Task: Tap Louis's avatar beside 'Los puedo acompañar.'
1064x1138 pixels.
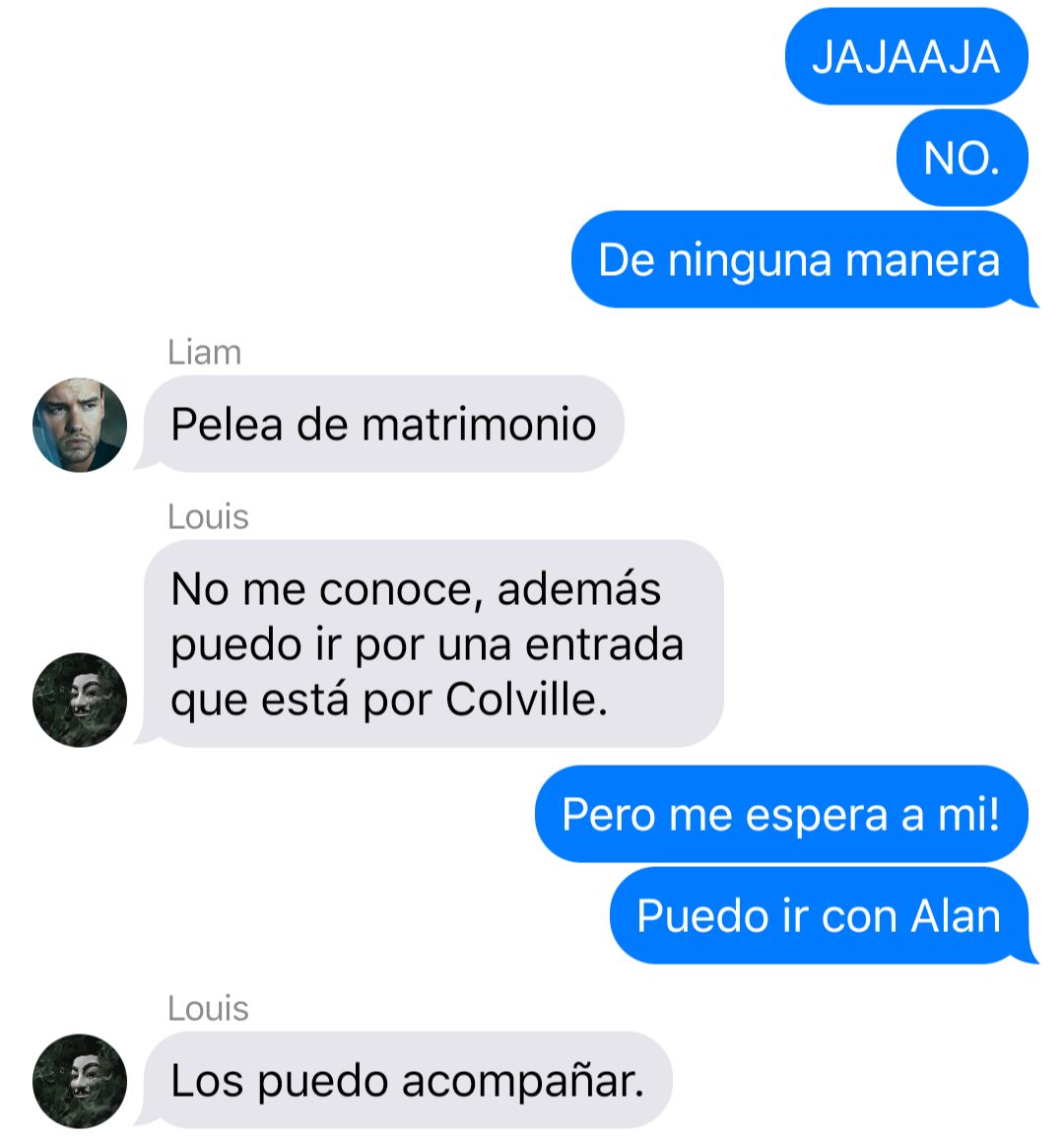Action: click(x=80, y=1081)
